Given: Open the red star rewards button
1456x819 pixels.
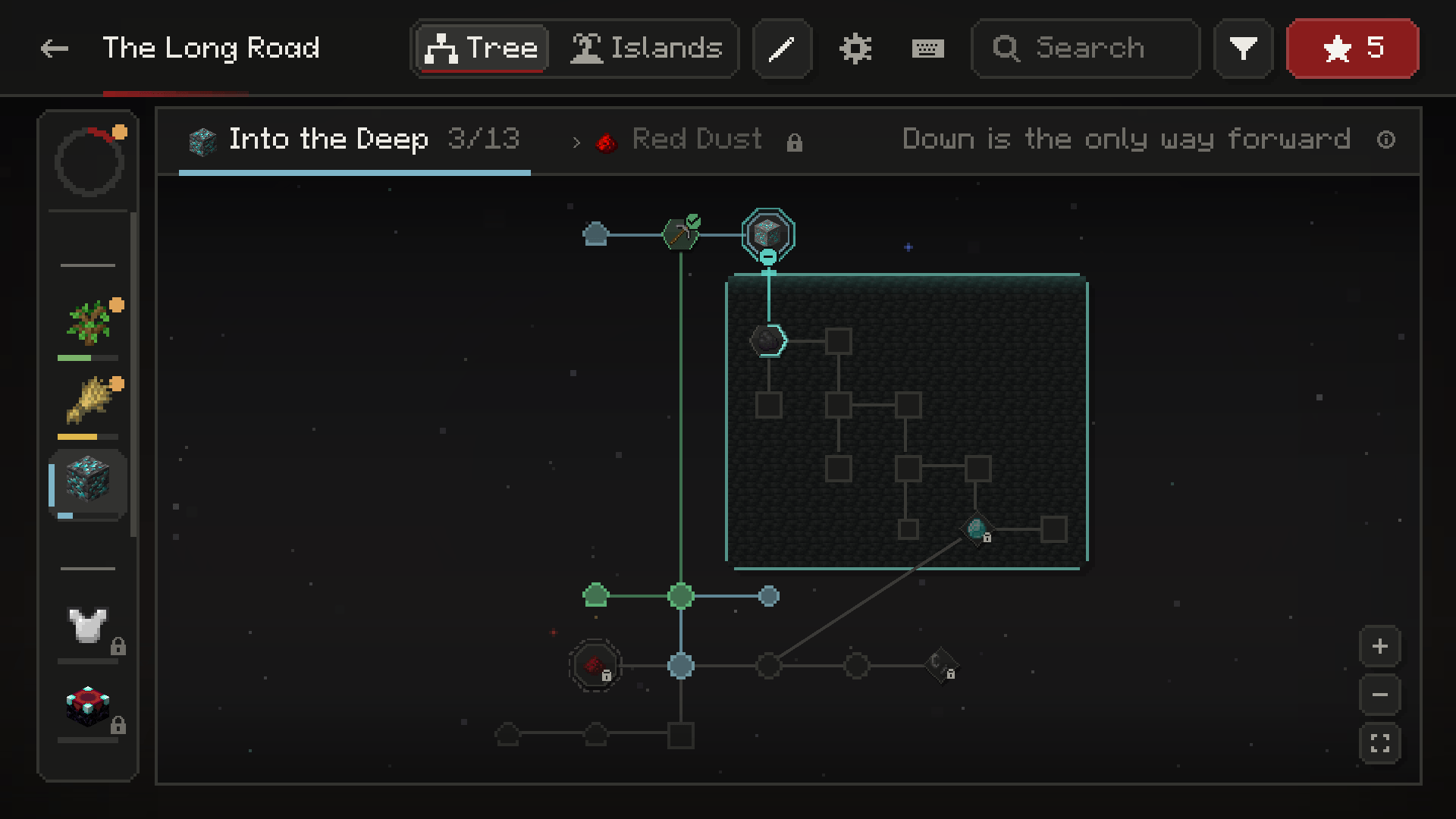Looking at the screenshot, I should coord(1352,49).
